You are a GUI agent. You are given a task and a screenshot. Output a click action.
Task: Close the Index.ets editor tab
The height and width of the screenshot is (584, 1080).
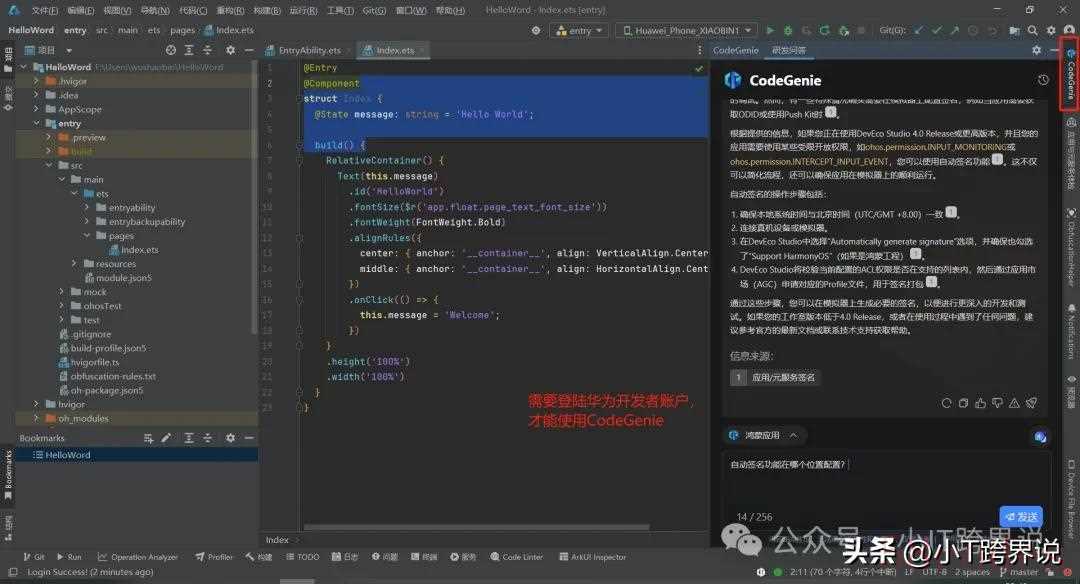[422, 50]
